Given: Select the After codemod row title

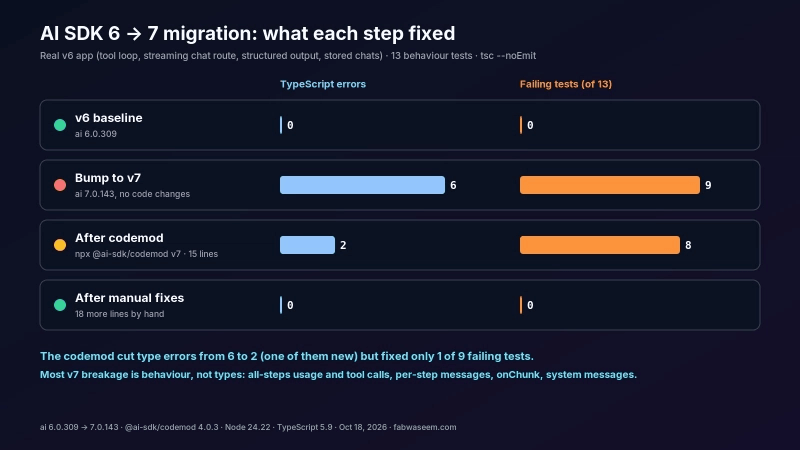Looking at the screenshot, I should (119, 238).
